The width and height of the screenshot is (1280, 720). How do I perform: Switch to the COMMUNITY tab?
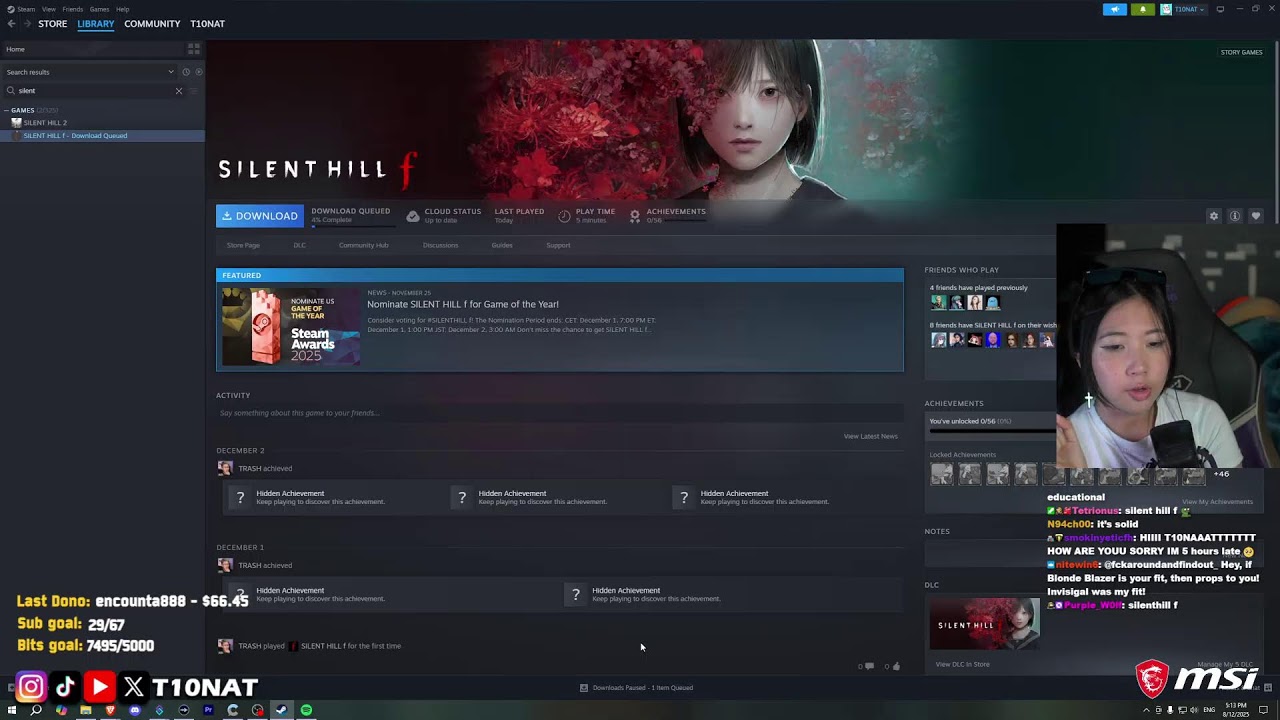click(x=152, y=24)
